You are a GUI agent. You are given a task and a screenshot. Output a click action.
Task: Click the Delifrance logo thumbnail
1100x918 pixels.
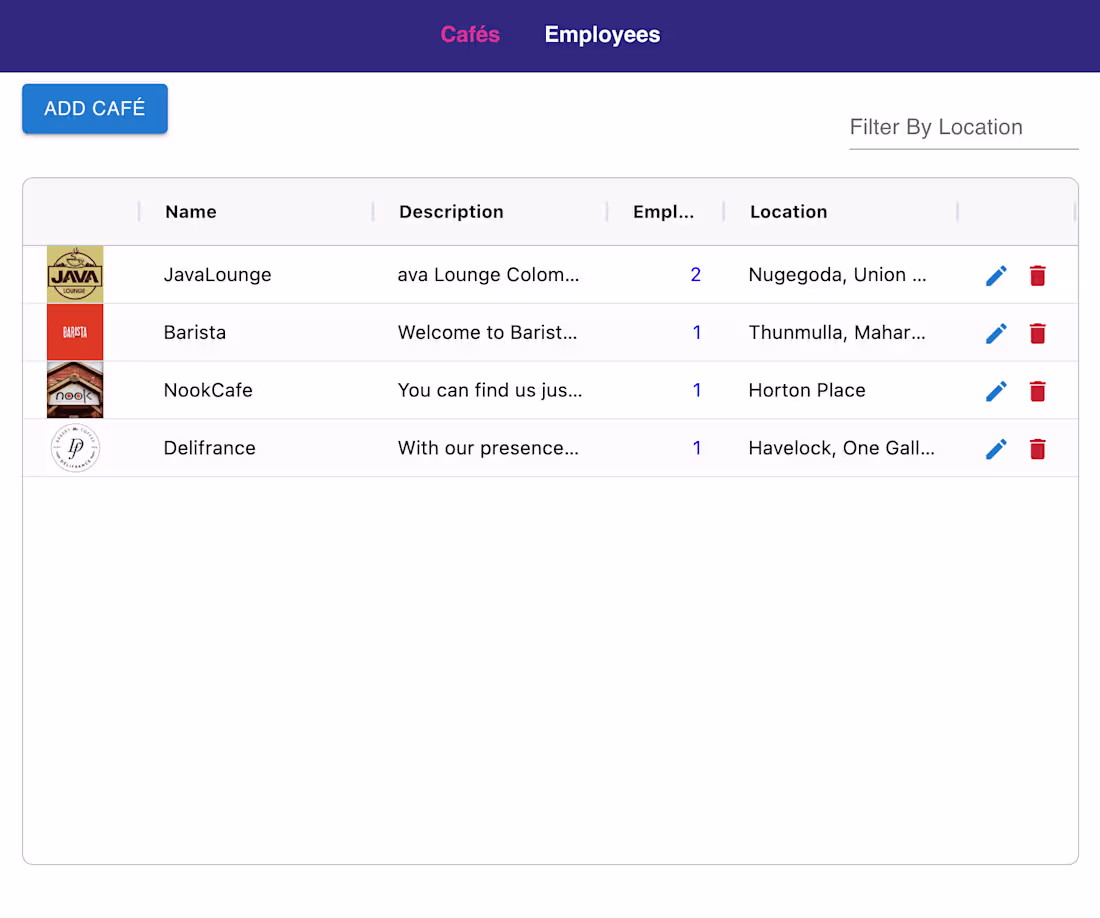pyautogui.click(x=75, y=448)
